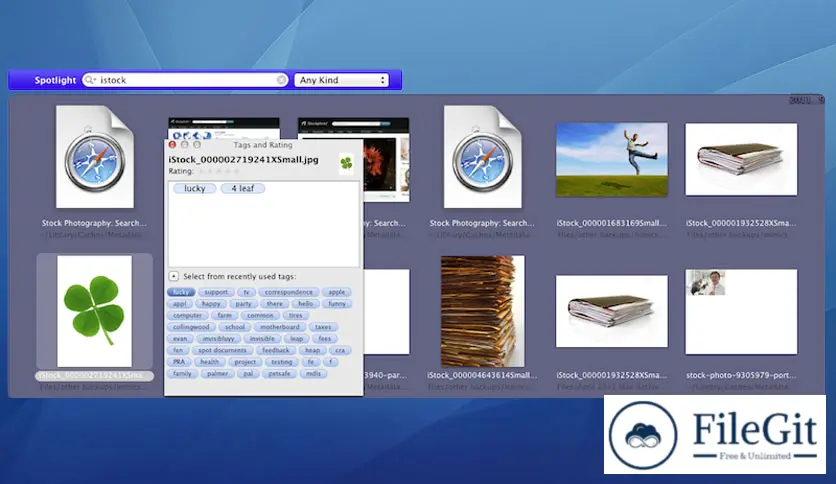Close the Tags and Rating window
Image resolution: width=836 pixels, height=484 pixels.
pos(172,144)
